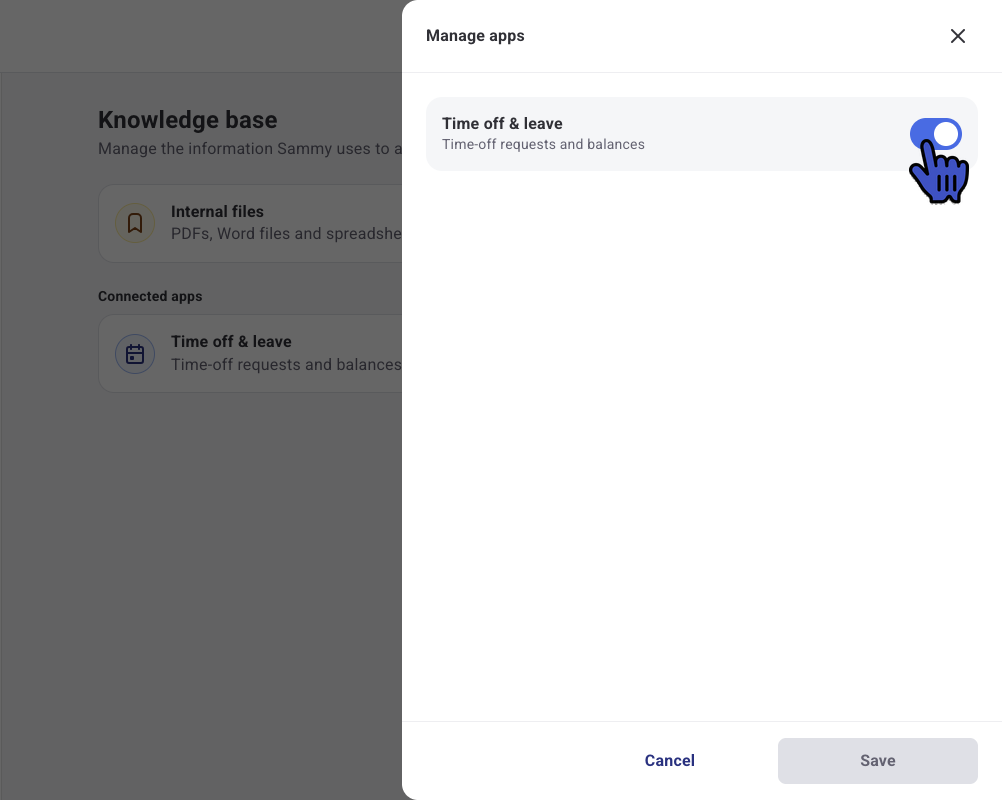1002x800 pixels.
Task: Click the Internal files bookmark icon
Action: (x=135, y=223)
